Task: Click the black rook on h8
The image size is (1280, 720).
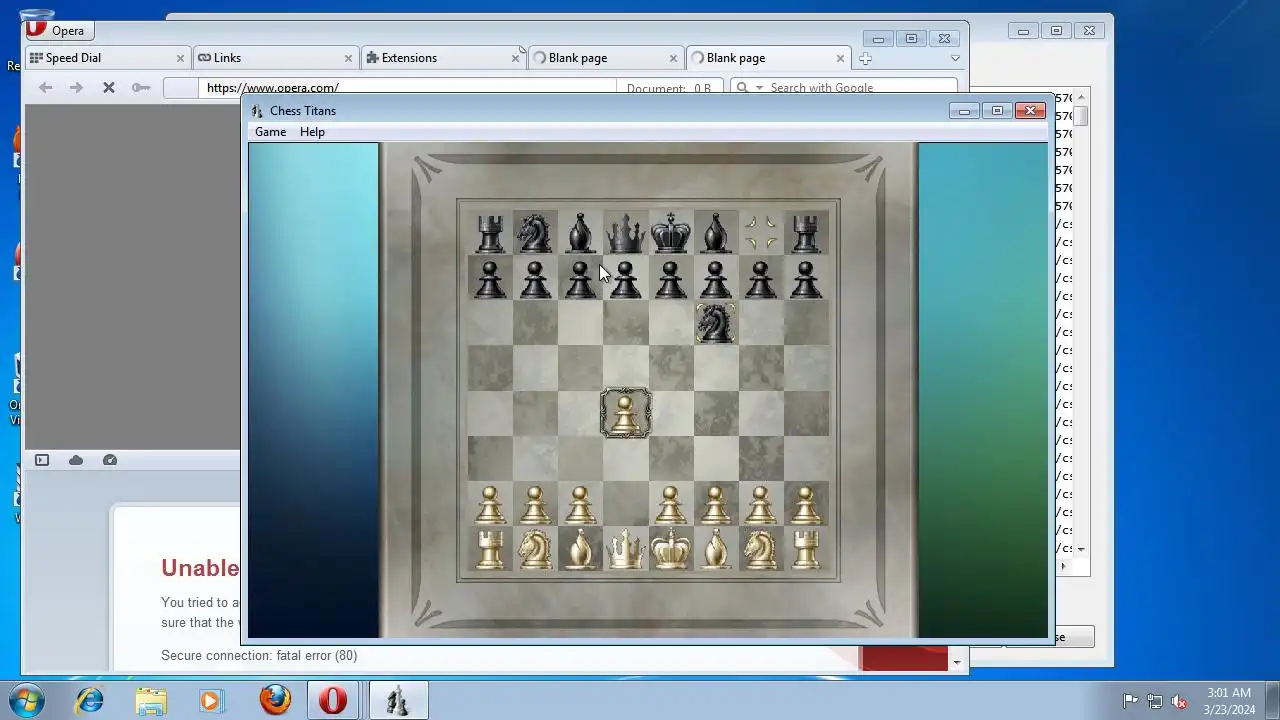Action: tap(806, 234)
